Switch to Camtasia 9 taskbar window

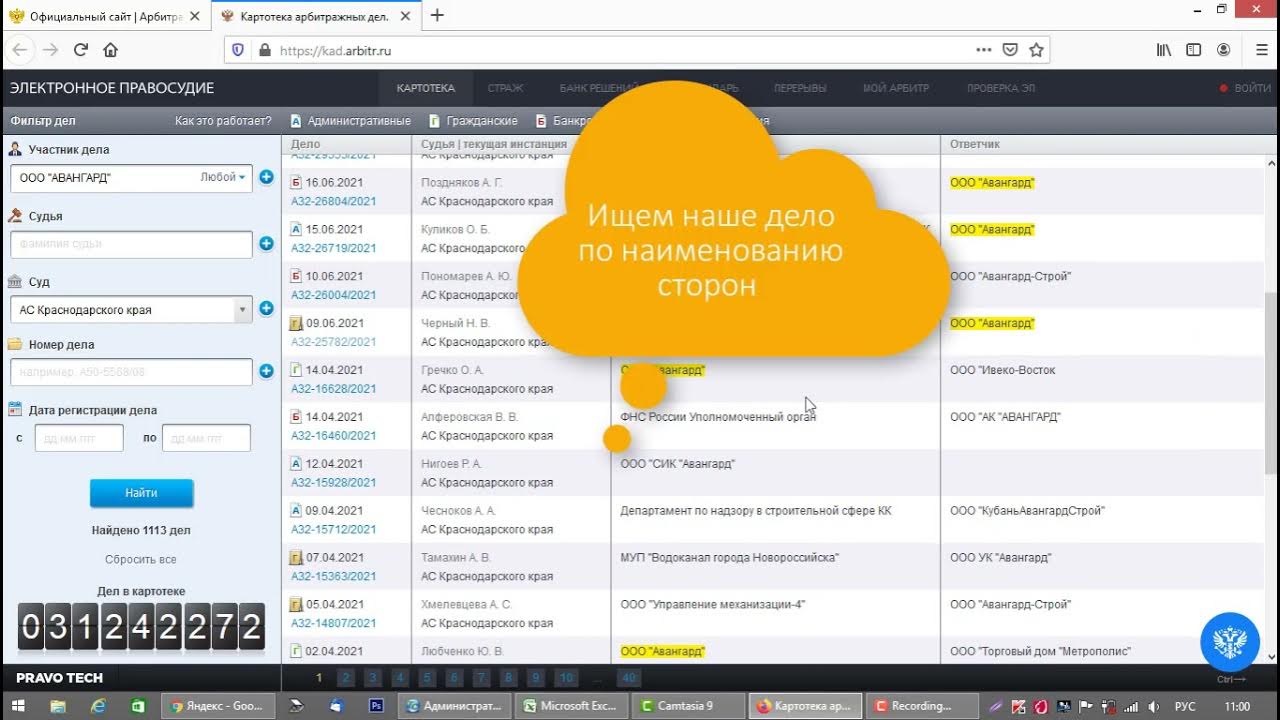coord(687,706)
